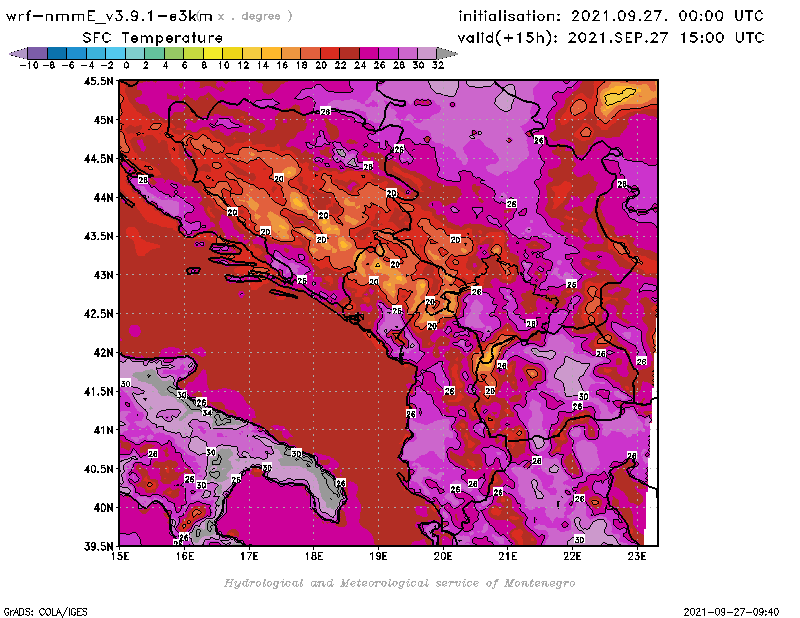This screenshot has height=618, width=800.
Task: Click the 40N latitude axis label
Action: point(103,507)
